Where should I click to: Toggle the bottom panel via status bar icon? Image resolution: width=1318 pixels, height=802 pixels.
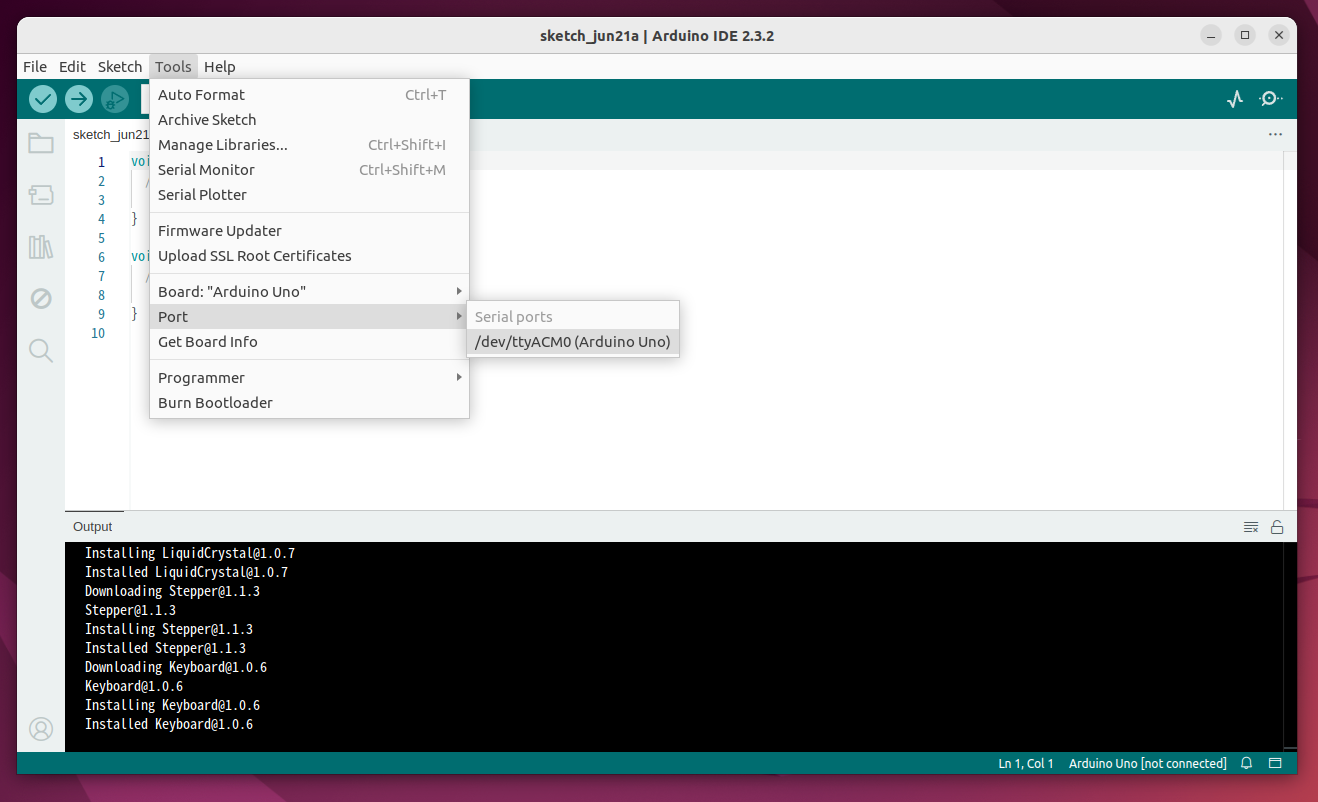click(x=1275, y=763)
